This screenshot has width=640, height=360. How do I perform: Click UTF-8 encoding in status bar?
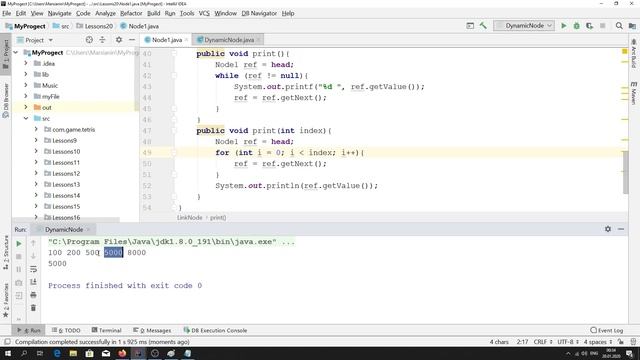pos(568,342)
